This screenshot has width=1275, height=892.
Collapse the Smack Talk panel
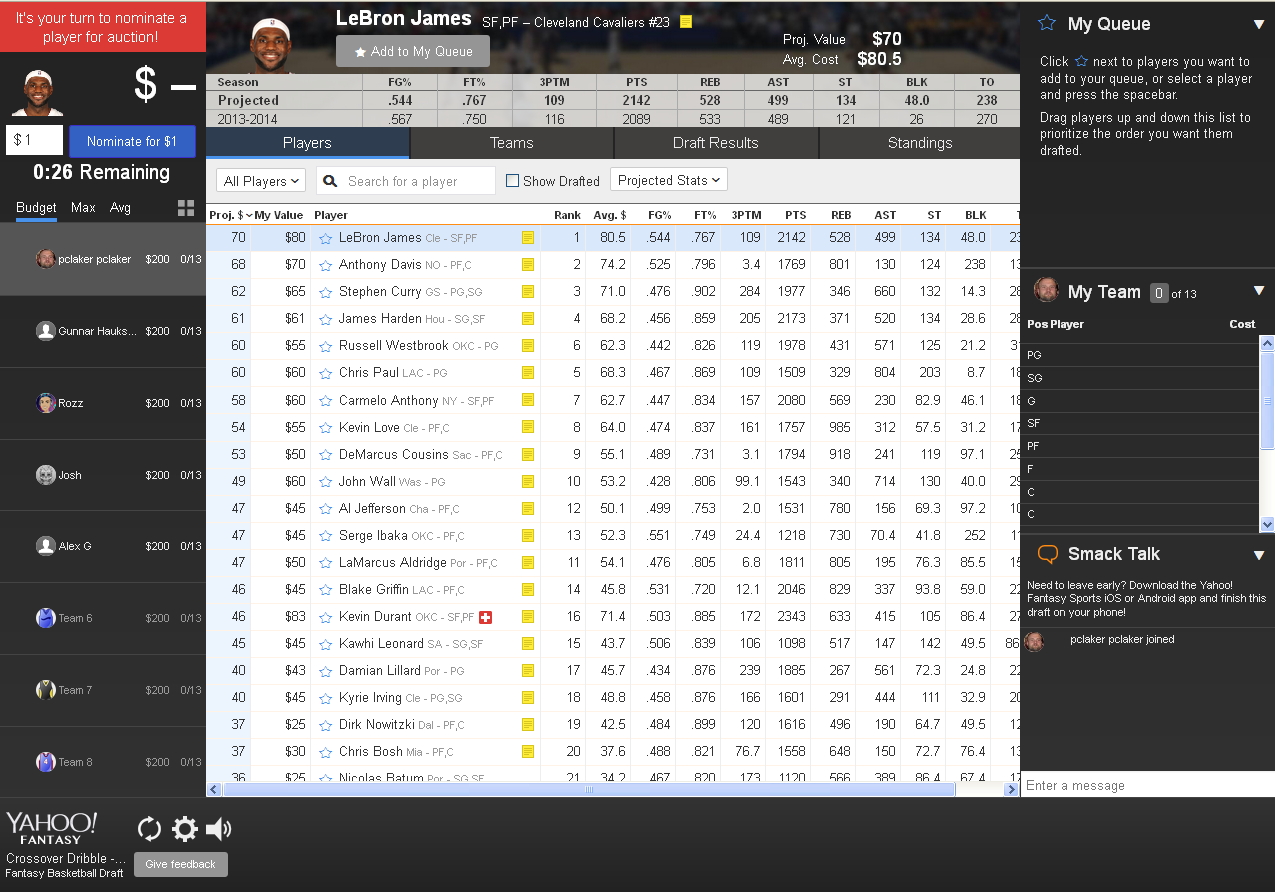point(1259,555)
